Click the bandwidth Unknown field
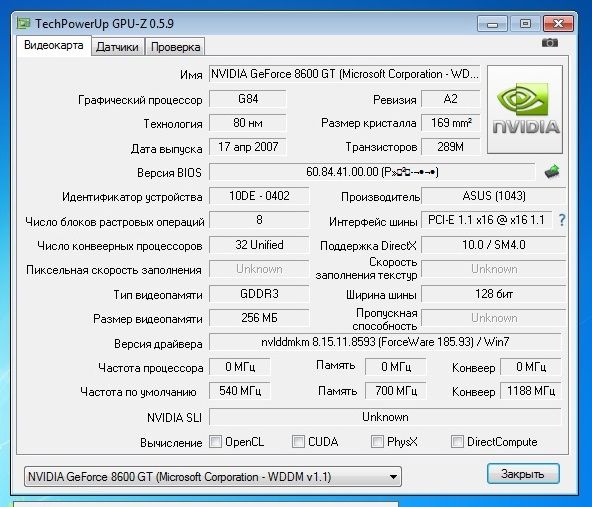The height and width of the screenshot is (507, 592). (x=493, y=318)
